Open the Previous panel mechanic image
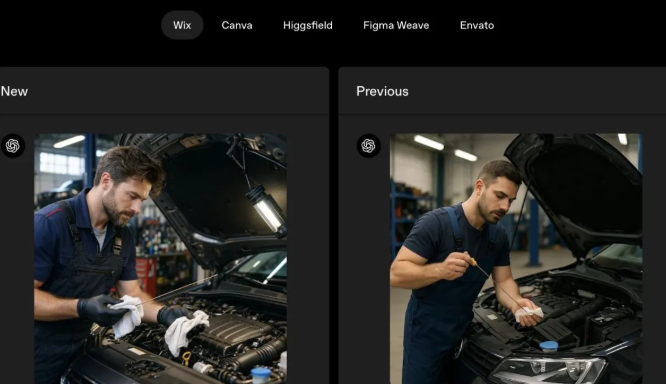This screenshot has height=384, width=666. pyautogui.click(x=516, y=259)
